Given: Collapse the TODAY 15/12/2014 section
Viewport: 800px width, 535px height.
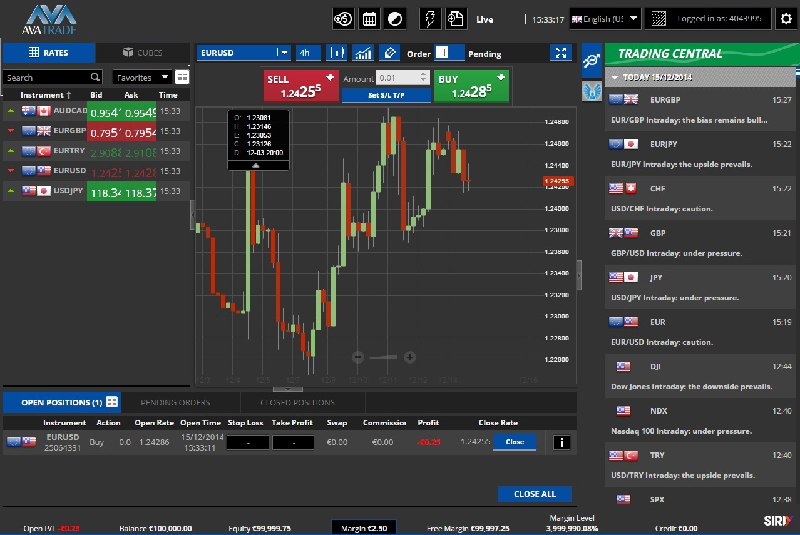Looking at the screenshot, I should (699, 77).
